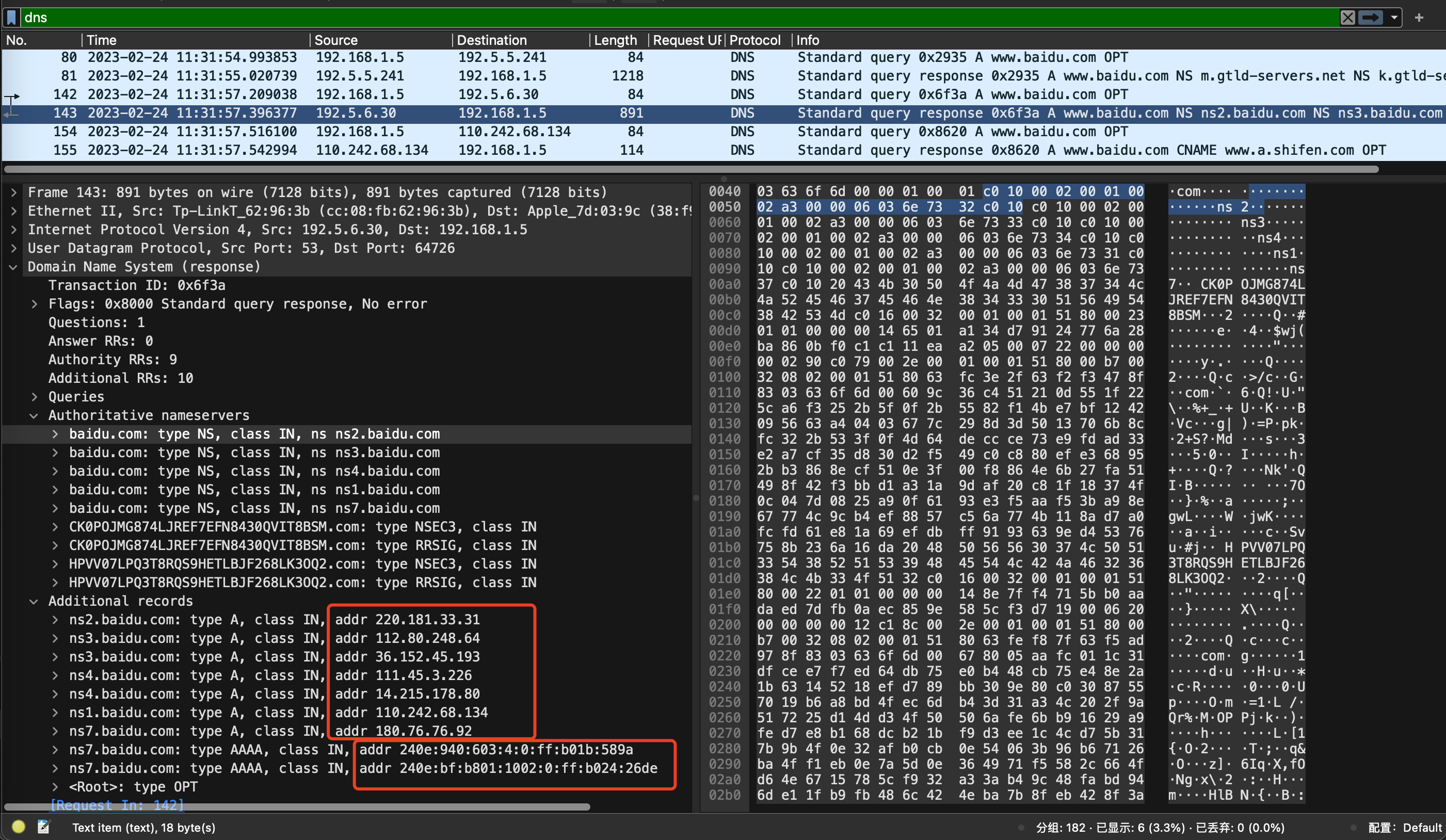Collapse the Authoritative nameservers node
Image resolution: width=1446 pixels, height=840 pixels.
35,415
